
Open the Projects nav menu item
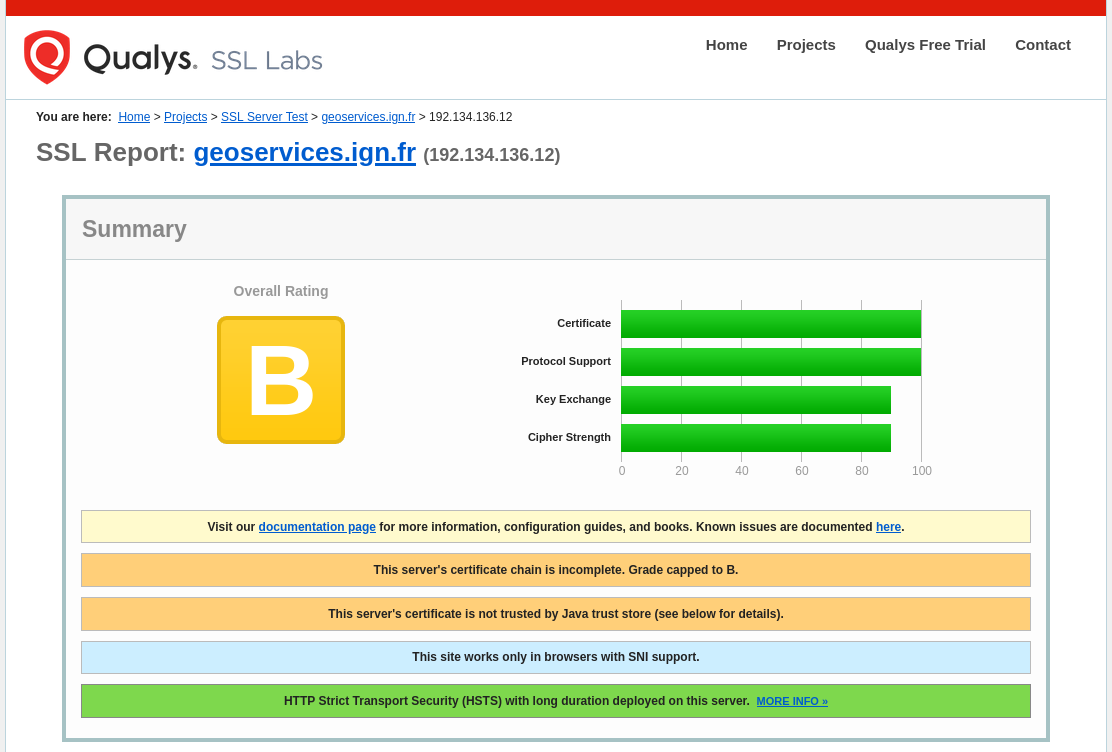pyautogui.click(x=806, y=45)
